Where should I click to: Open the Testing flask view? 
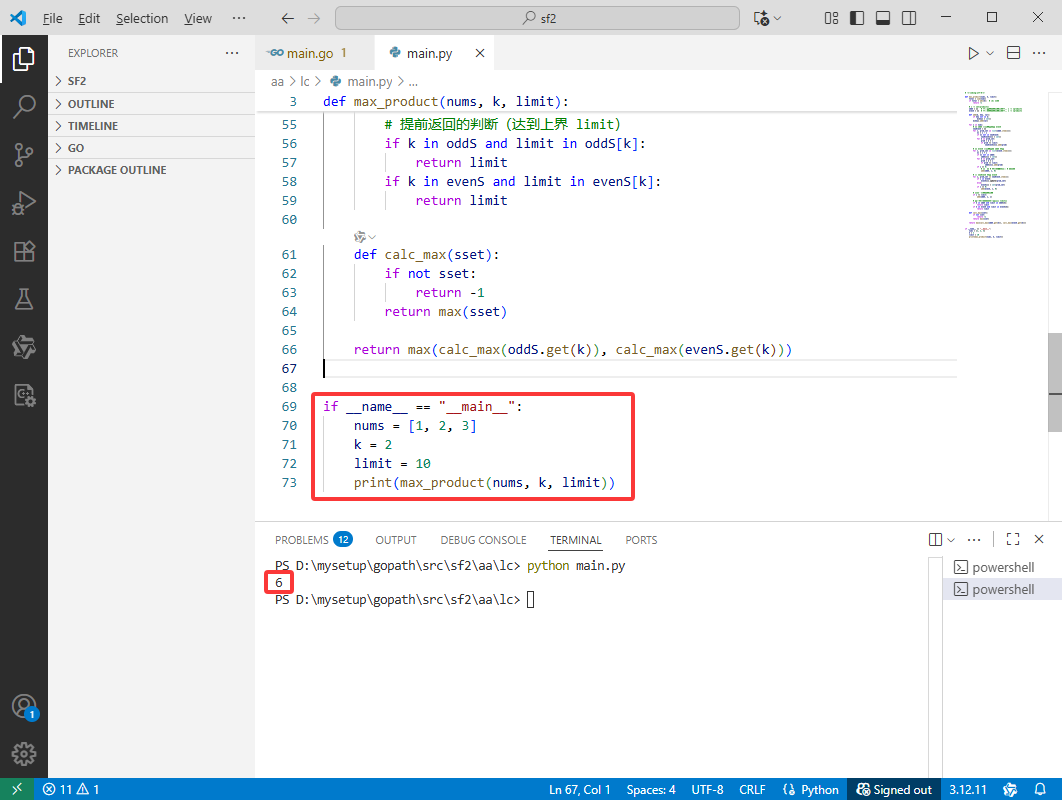pos(24,299)
